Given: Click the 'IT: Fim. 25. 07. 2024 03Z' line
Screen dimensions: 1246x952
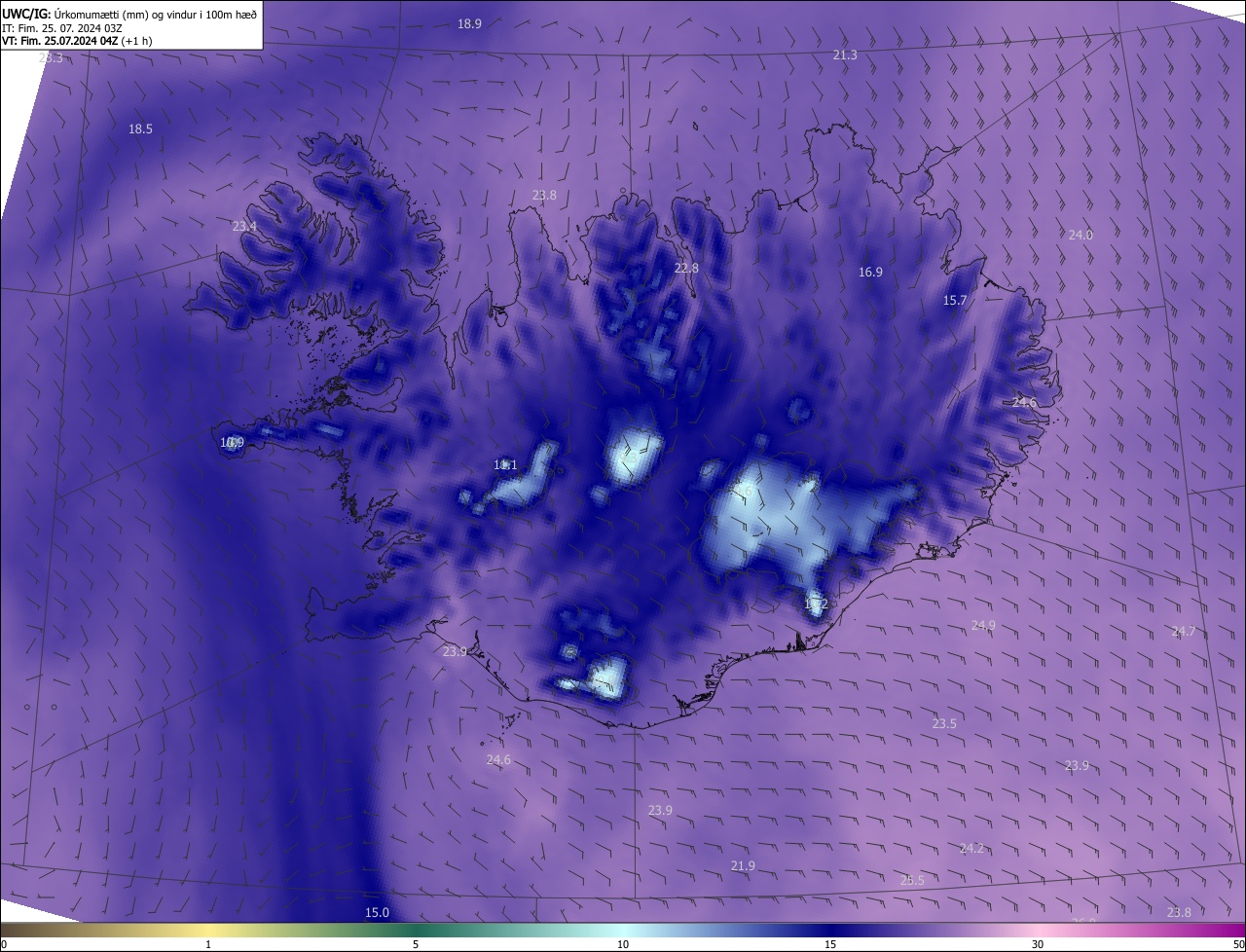Looking at the screenshot, I should (x=63, y=28).
